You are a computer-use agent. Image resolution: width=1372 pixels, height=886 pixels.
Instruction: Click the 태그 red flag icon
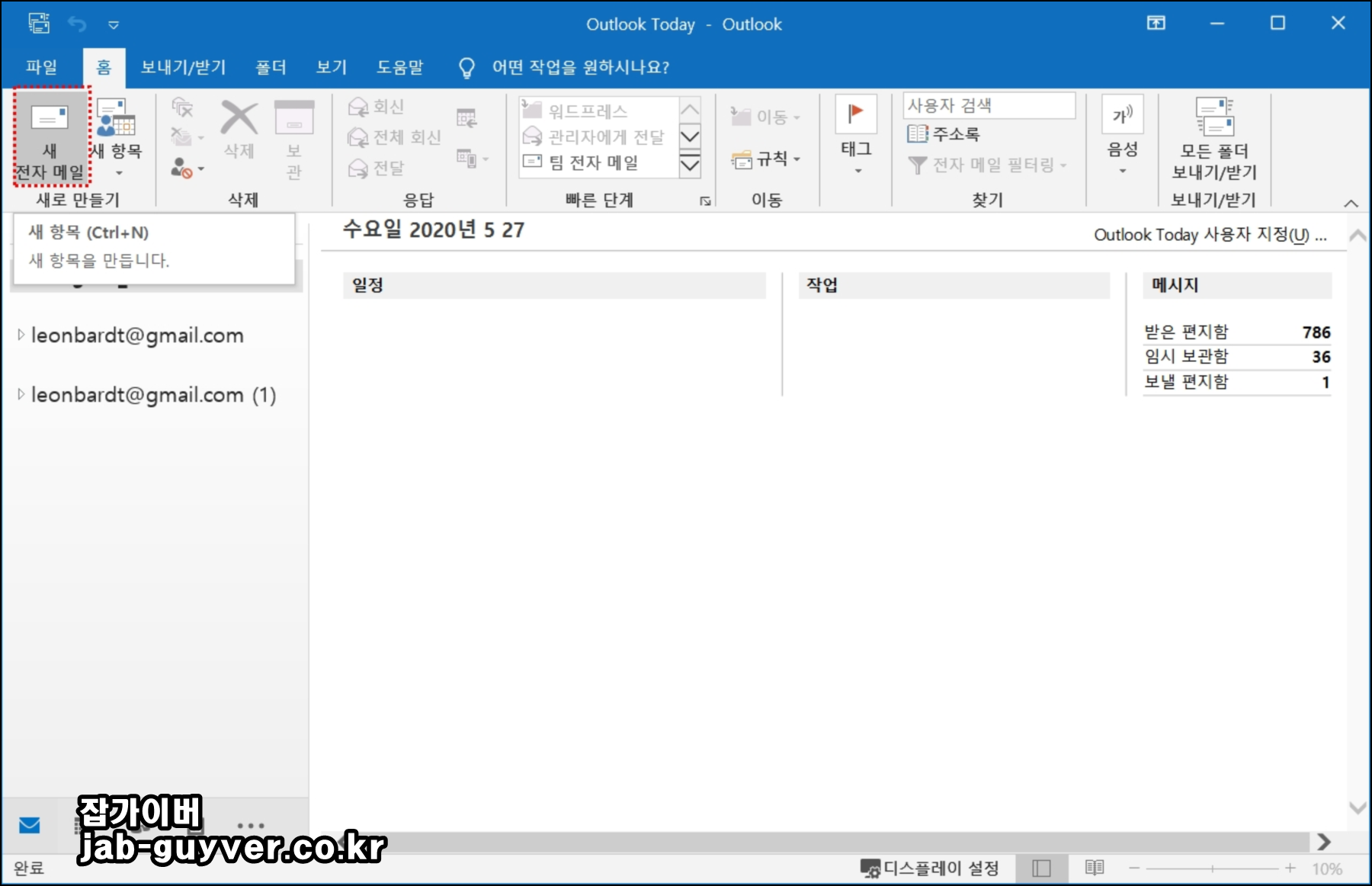(x=856, y=114)
